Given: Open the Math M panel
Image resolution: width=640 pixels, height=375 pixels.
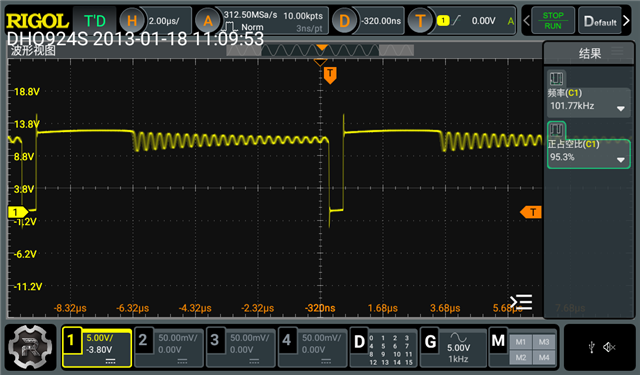Looking at the screenshot, I should 523,348.
